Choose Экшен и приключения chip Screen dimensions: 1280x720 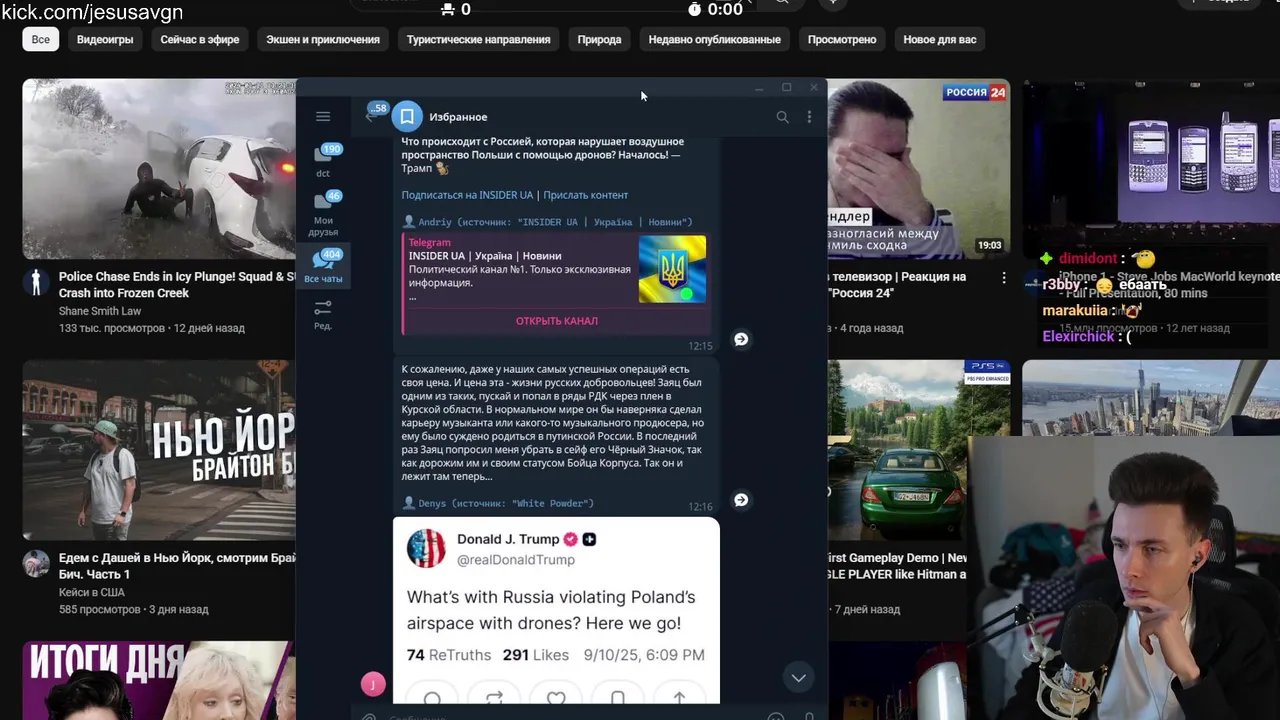pyautogui.click(x=323, y=40)
